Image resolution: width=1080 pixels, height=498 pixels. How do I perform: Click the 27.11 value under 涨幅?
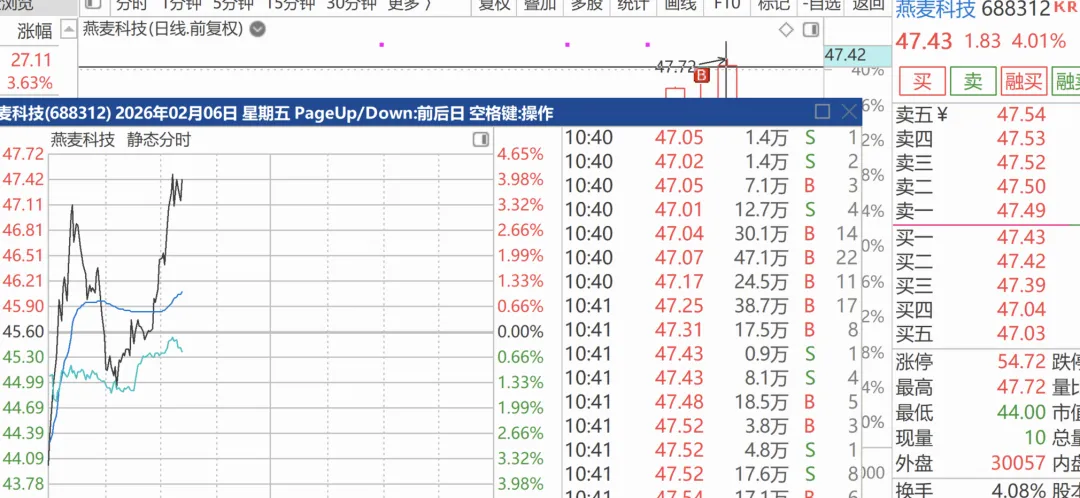[x=31, y=60]
